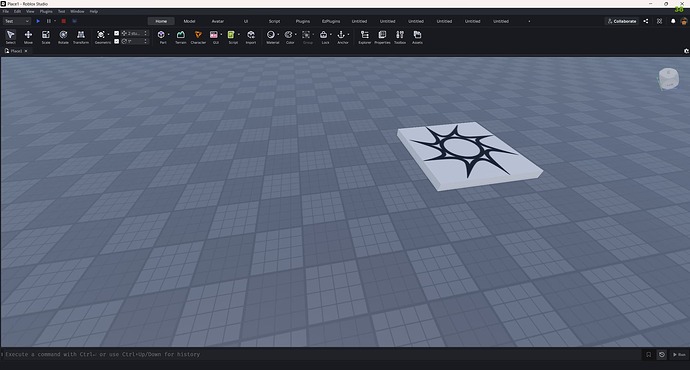Open the Plugins menu in menu bar

[46, 11]
